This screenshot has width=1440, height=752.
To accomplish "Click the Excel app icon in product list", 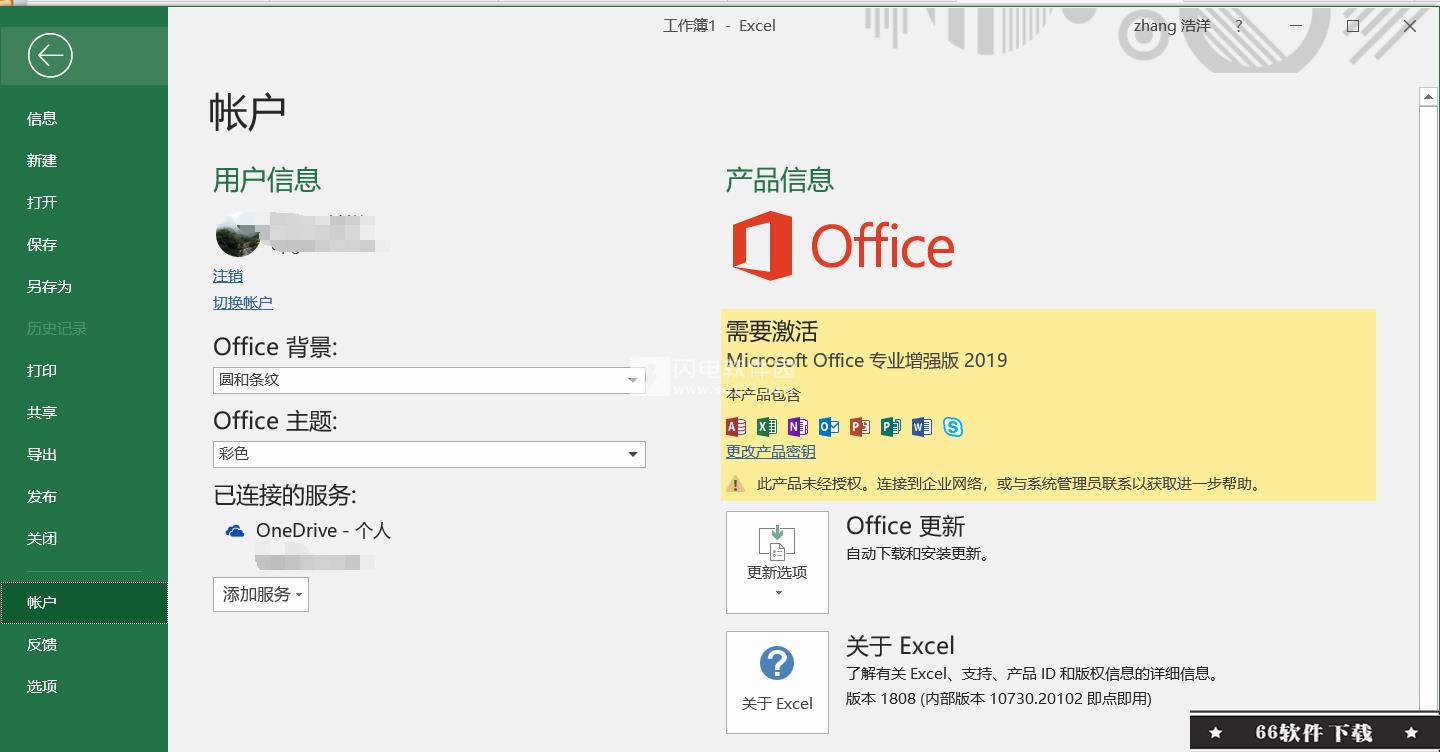I will point(767,427).
